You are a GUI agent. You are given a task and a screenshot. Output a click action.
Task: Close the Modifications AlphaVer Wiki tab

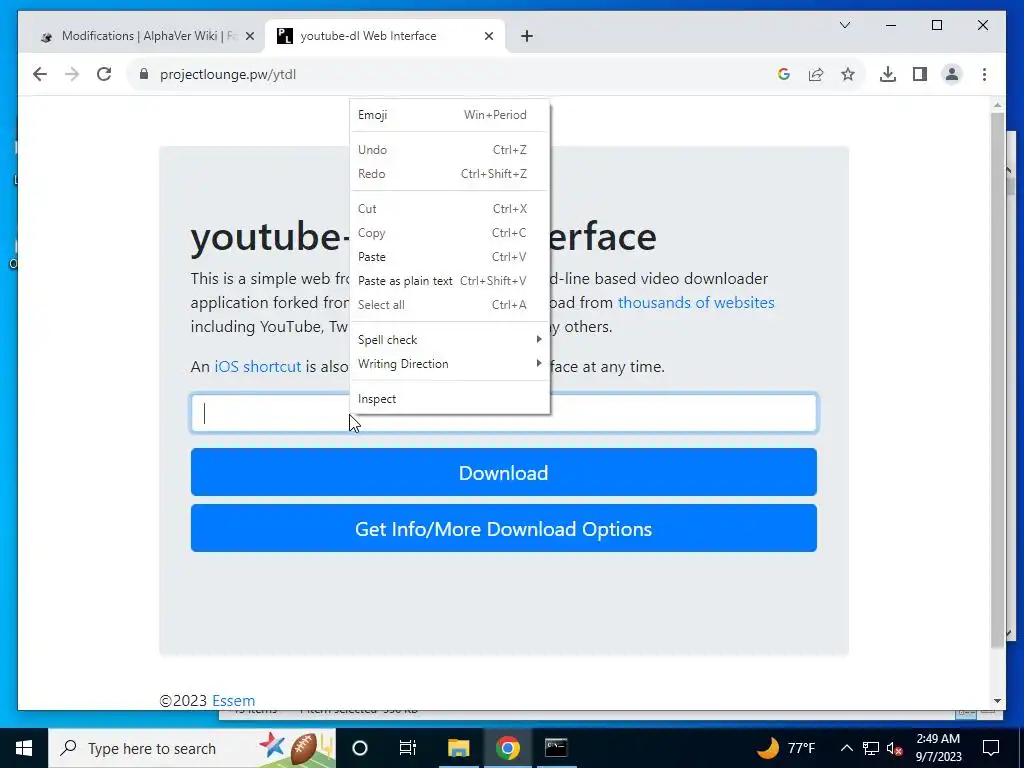click(x=249, y=36)
